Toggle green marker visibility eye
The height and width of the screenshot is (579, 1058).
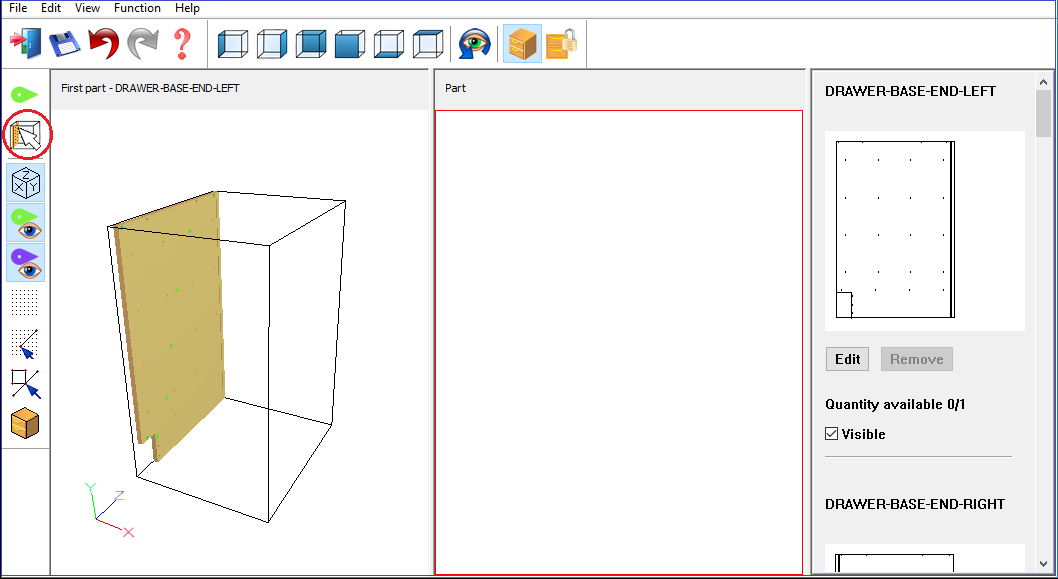tap(26, 223)
